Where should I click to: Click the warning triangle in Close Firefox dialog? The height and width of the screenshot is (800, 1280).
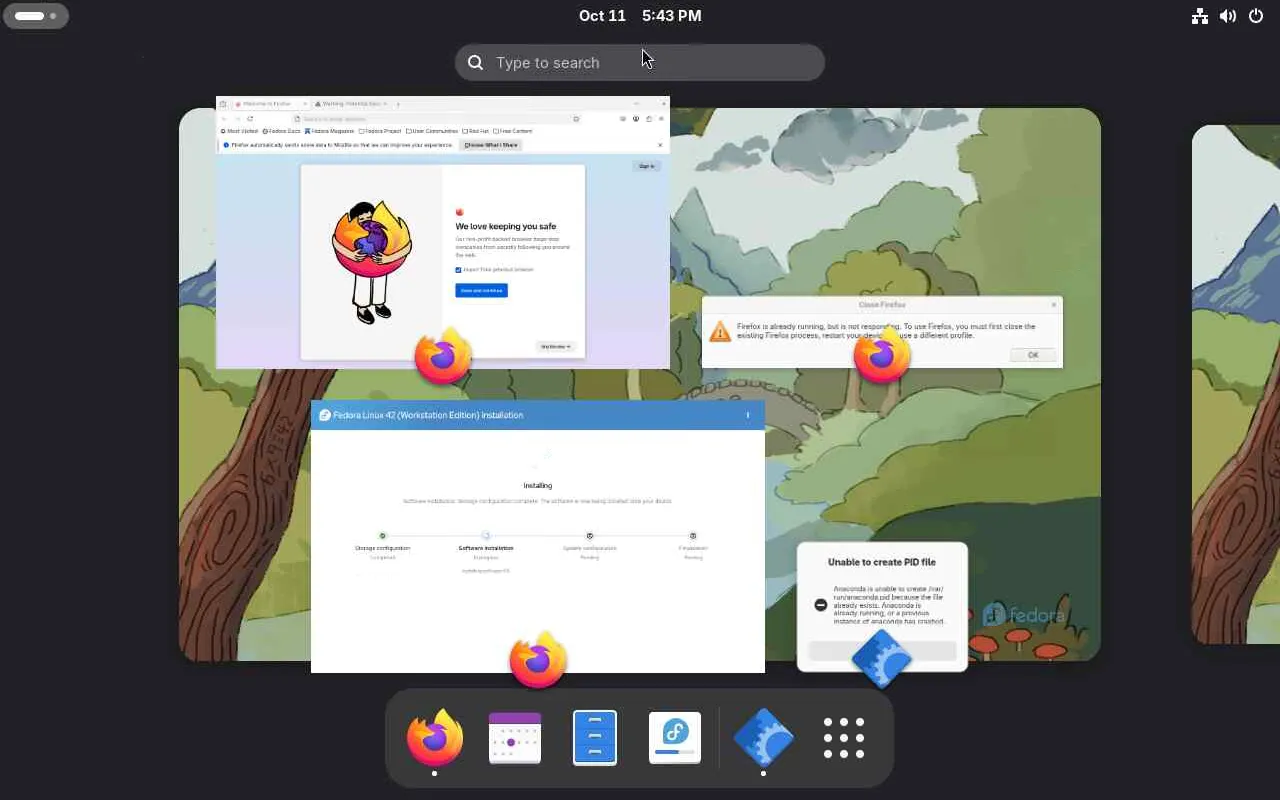[720, 331]
